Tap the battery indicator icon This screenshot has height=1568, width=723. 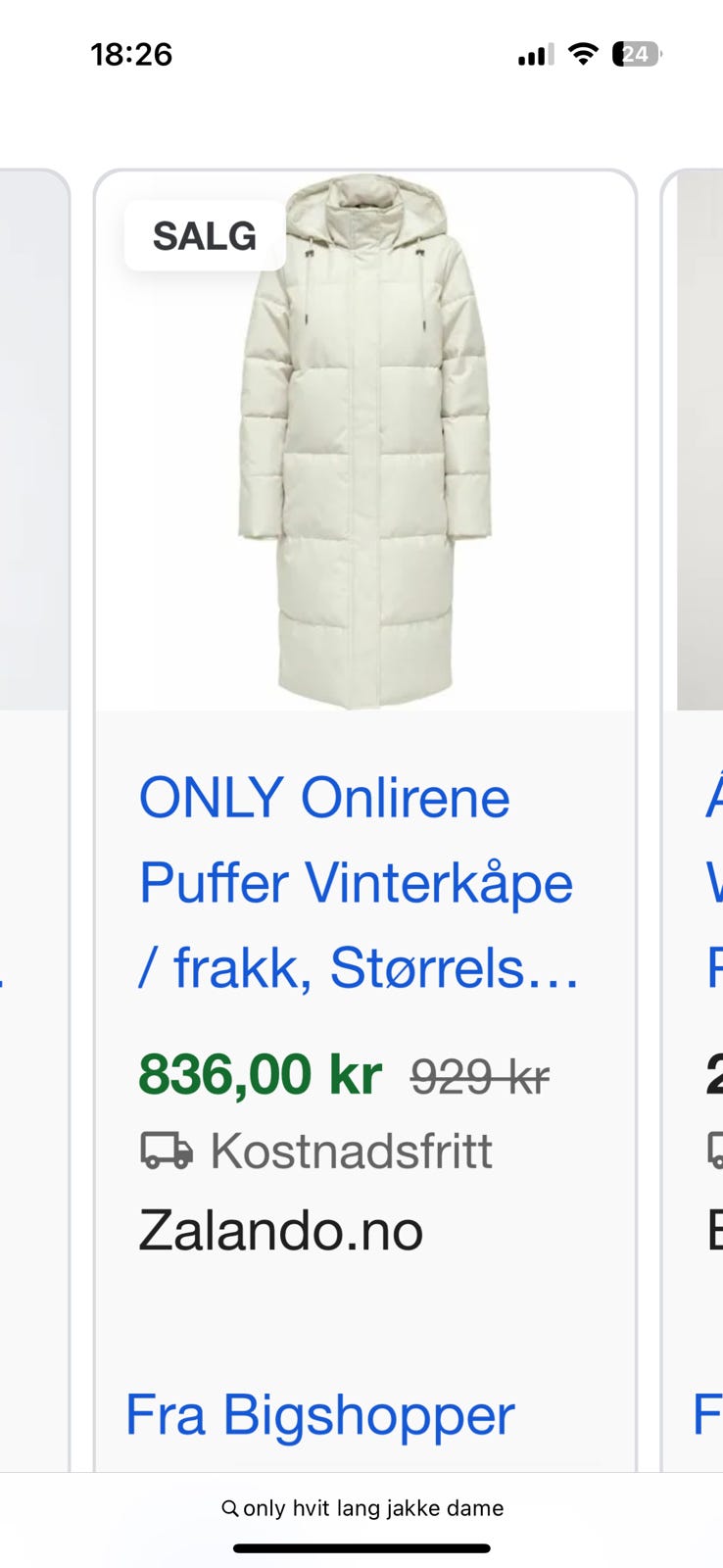click(x=637, y=54)
